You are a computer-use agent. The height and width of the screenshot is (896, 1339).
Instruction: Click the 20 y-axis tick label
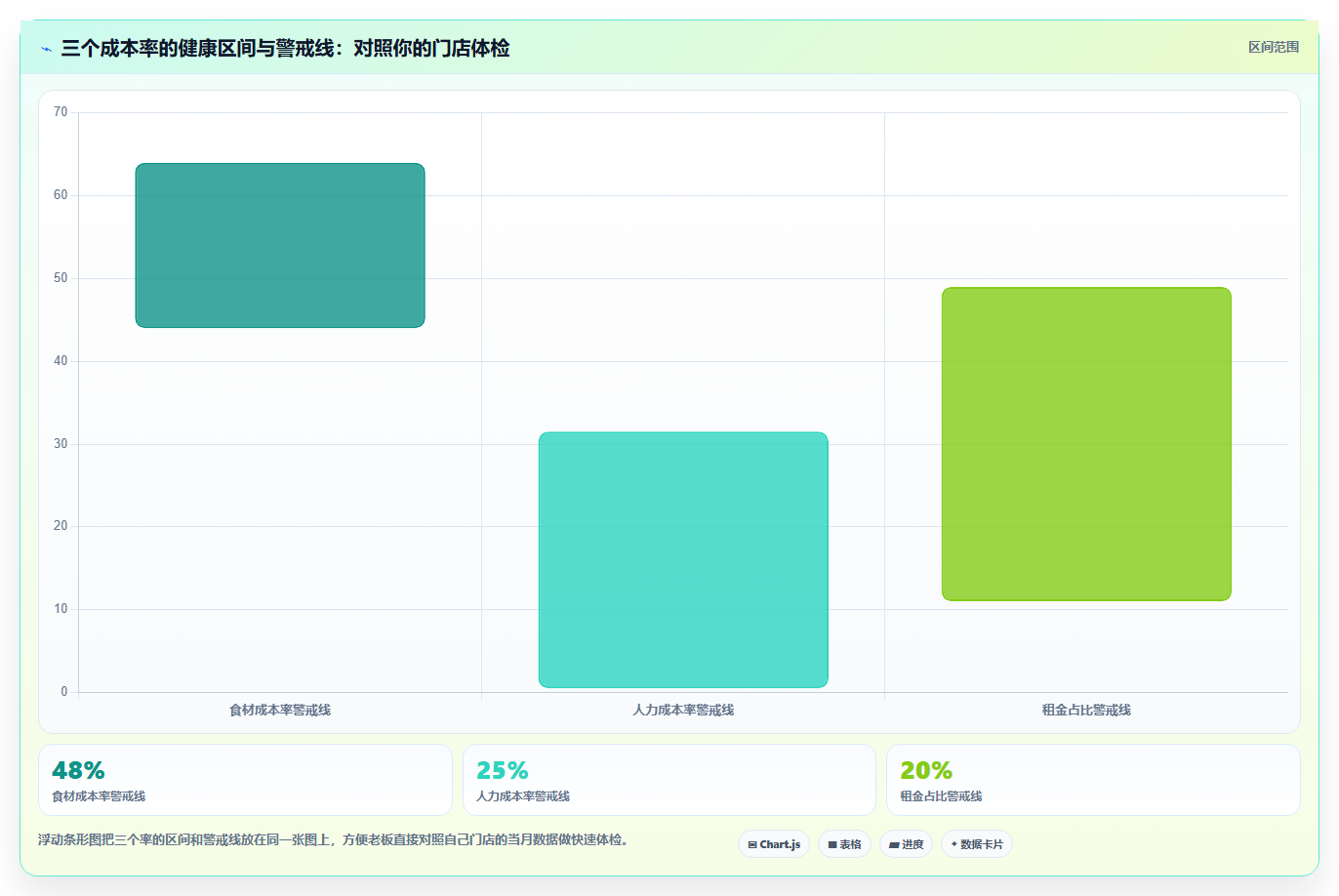click(61, 526)
